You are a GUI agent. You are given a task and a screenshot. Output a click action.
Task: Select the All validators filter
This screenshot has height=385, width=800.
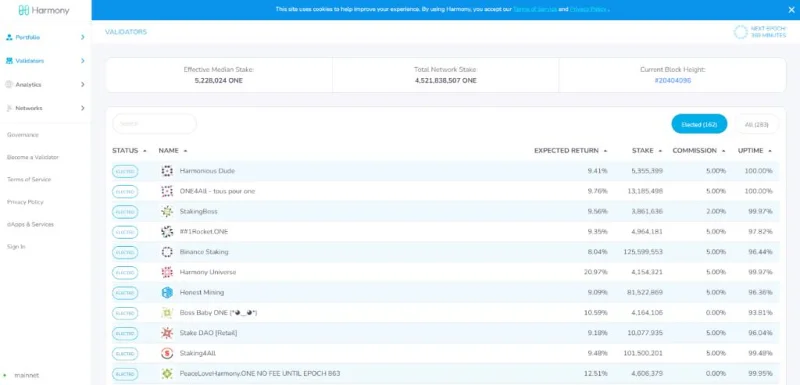pos(757,124)
